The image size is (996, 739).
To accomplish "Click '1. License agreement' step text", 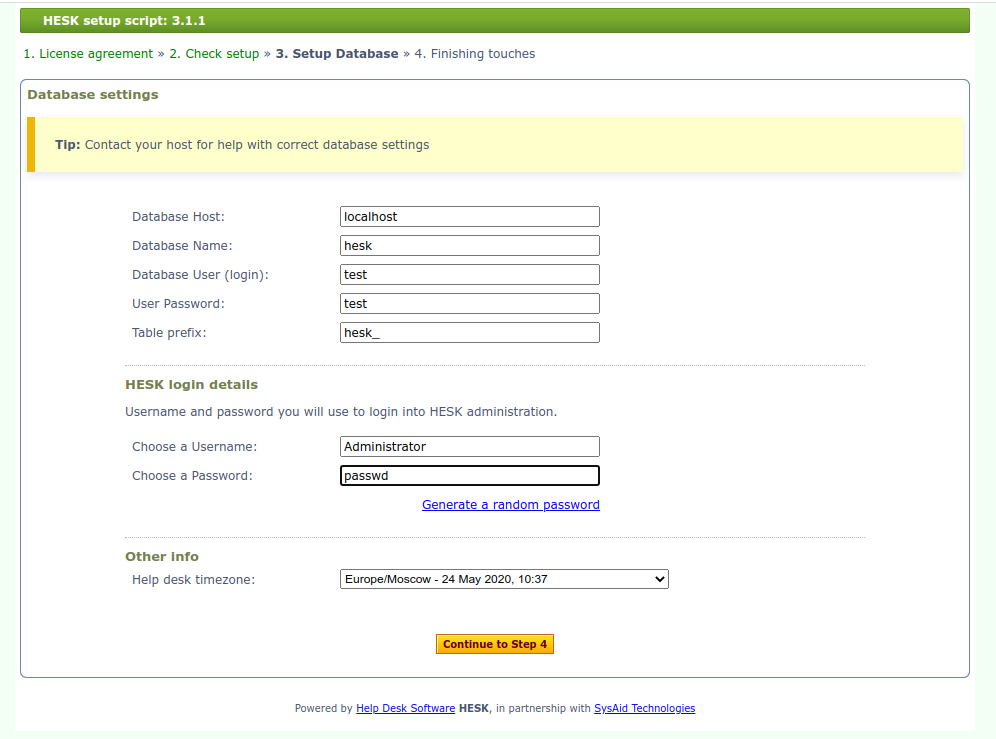I will pyautogui.click(x=88, y=54).
